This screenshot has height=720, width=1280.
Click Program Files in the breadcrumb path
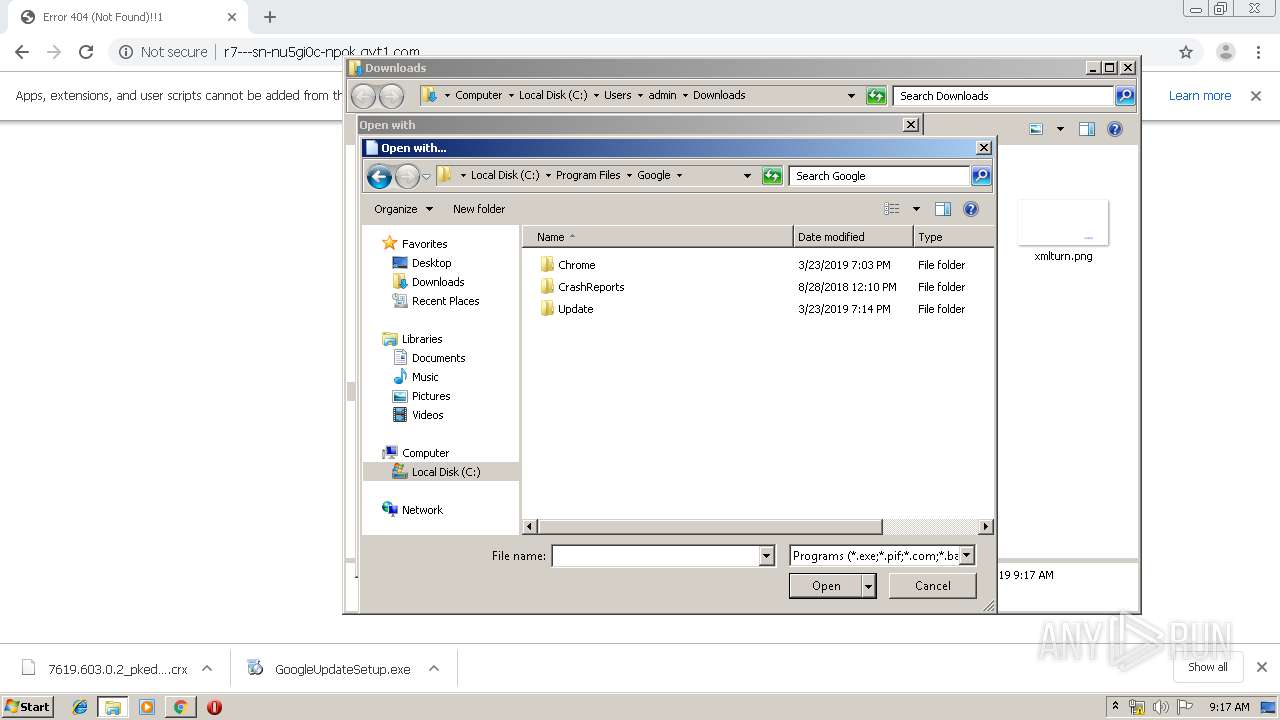click(x=588, y=175)
